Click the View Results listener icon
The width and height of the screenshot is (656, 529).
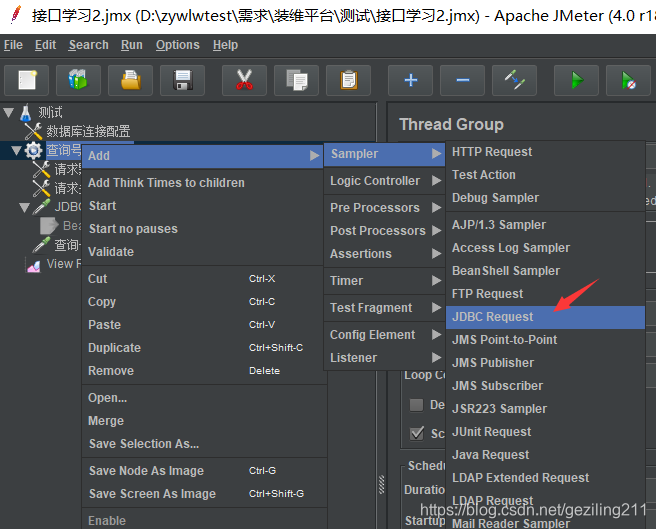point(34,264)
